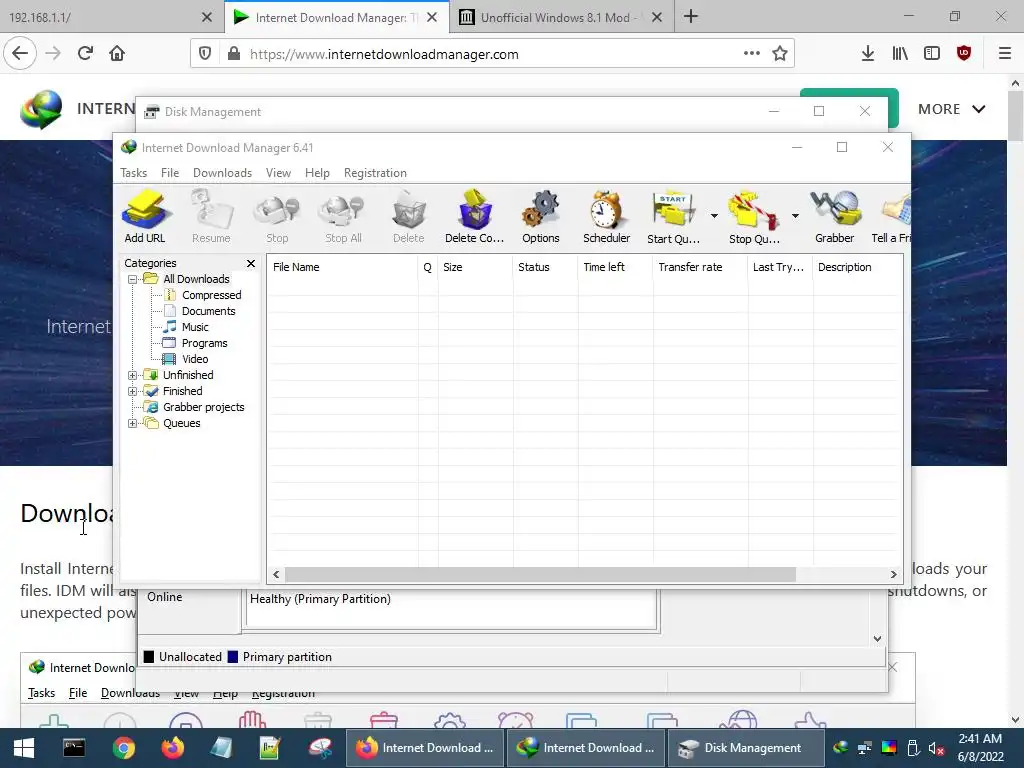Open the Scheduler alarm clock icon
The width and height of the screenshot is (1024, 768).
pyautogui.click(x=607, y=217)
